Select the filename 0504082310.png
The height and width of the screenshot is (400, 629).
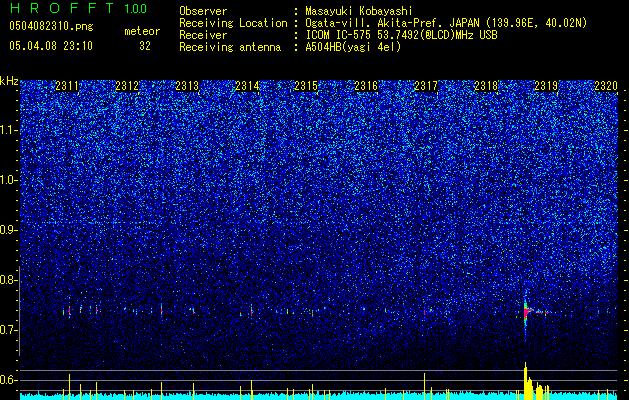coord(51,27)
